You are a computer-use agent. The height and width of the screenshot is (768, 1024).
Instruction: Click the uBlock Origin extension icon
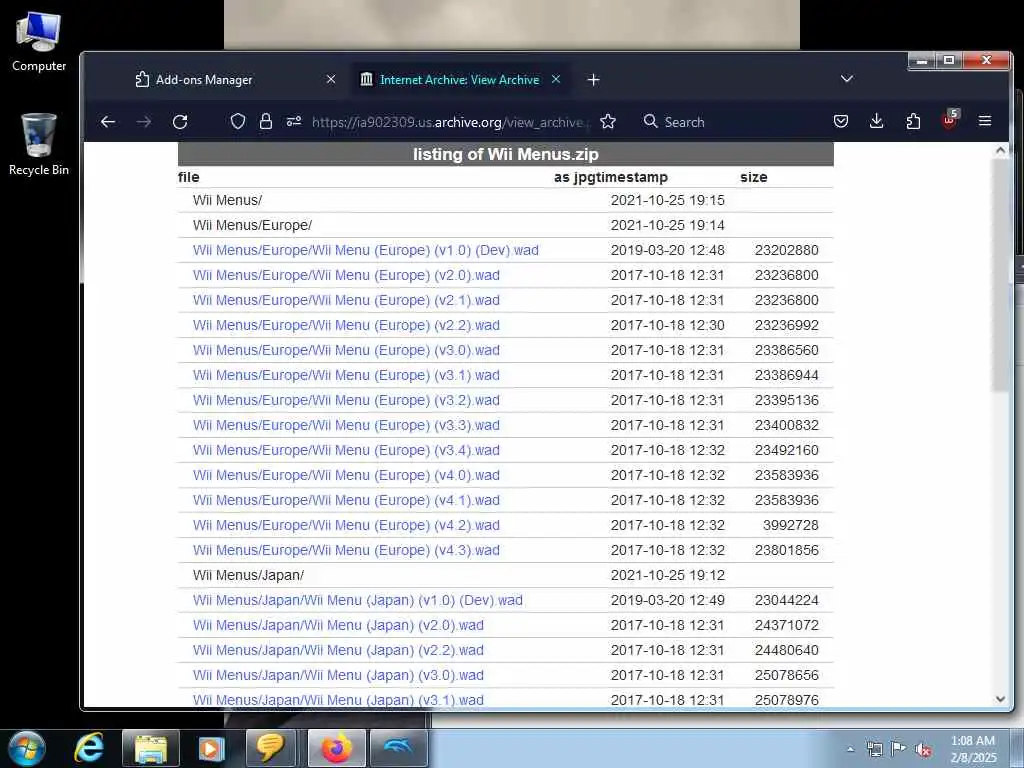click(x=950, y=120)
